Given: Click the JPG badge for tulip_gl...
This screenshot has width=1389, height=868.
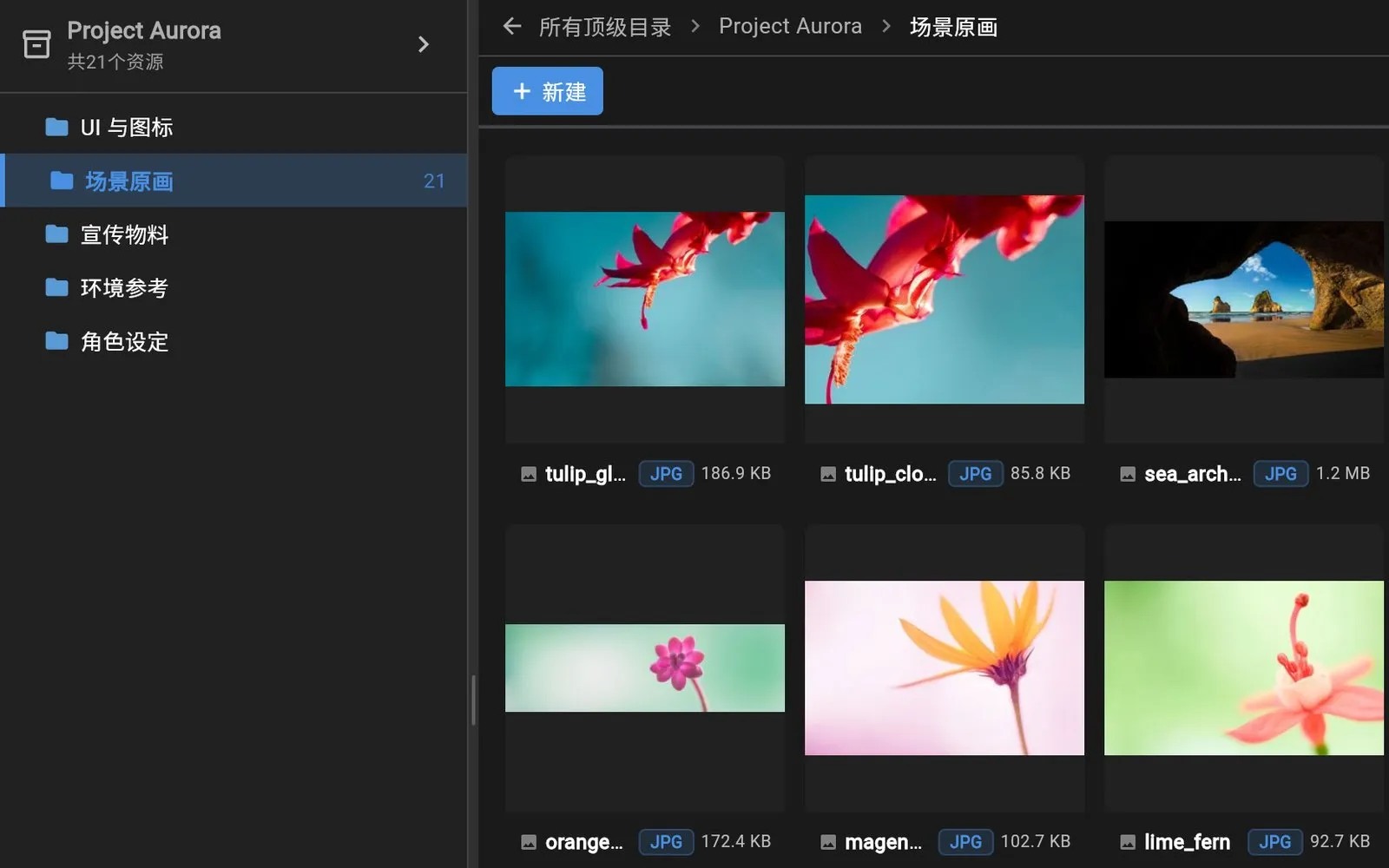Looking at the screenshot, I should tap(666, 474).
